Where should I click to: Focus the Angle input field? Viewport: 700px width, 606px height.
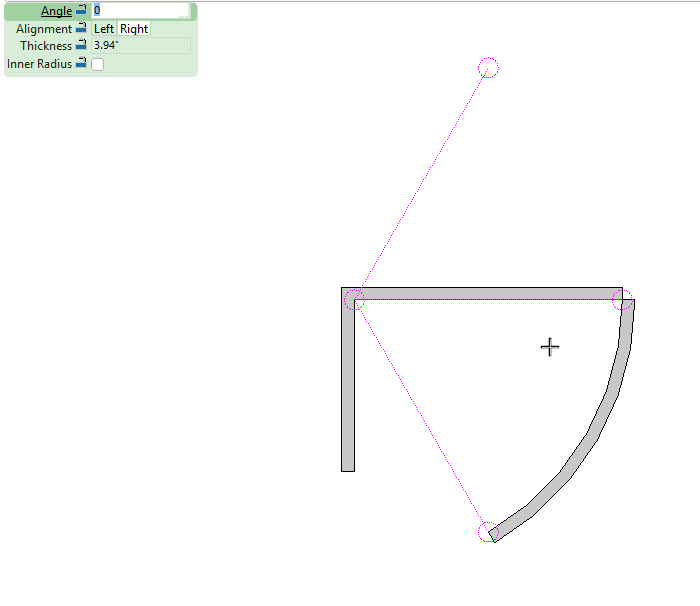(141, 10)
